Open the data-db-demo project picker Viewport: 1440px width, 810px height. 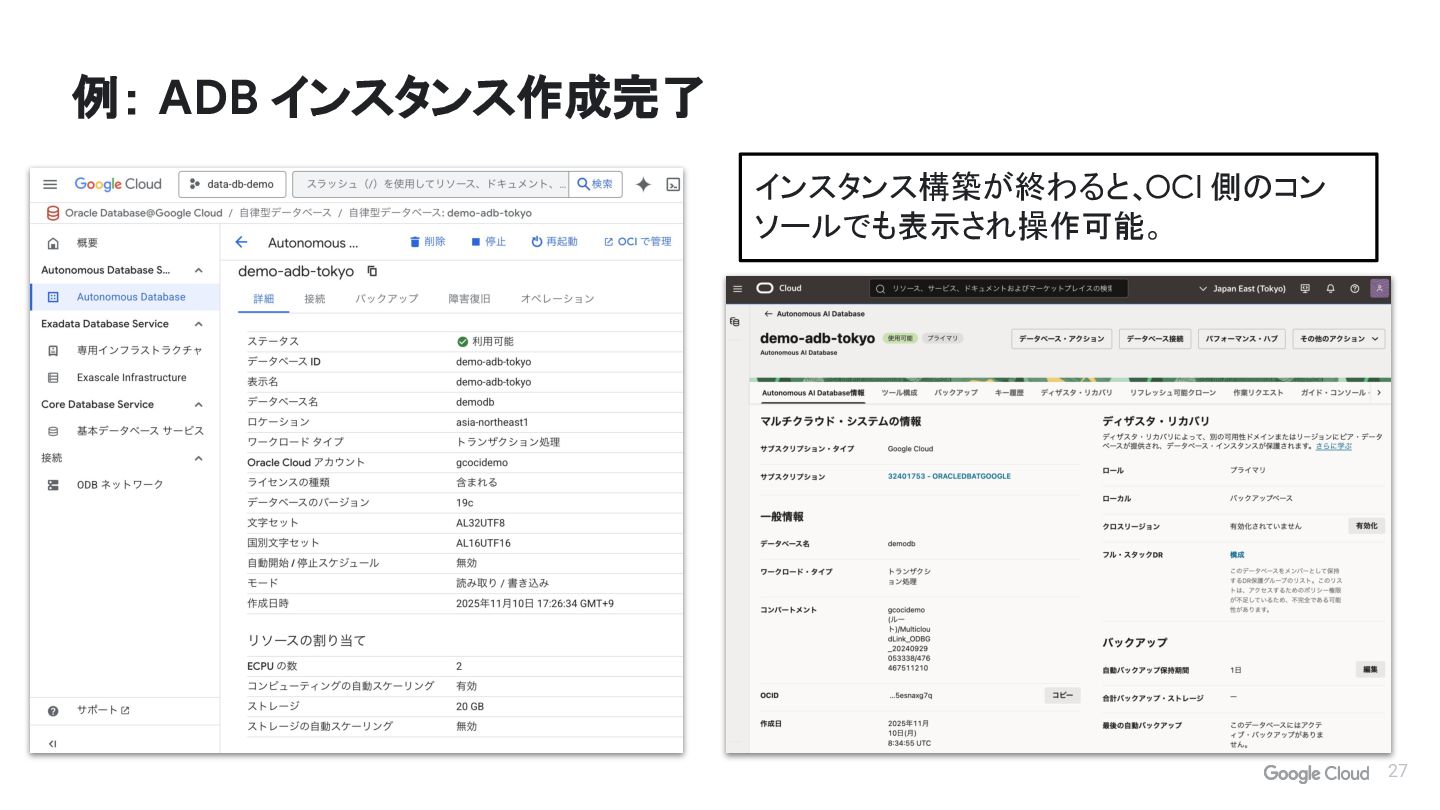point(232,184)
